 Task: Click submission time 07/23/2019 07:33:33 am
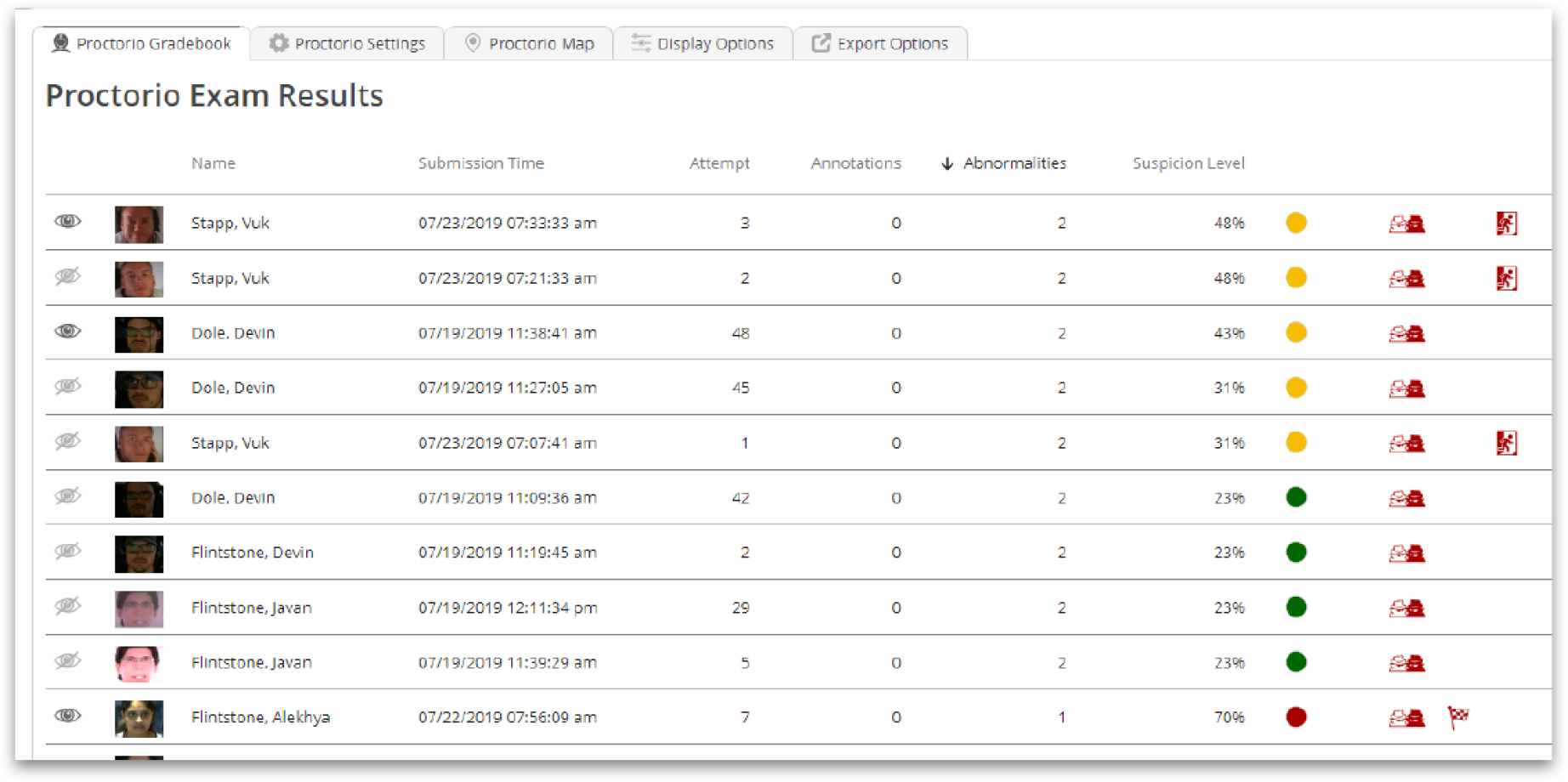[508, 223]
